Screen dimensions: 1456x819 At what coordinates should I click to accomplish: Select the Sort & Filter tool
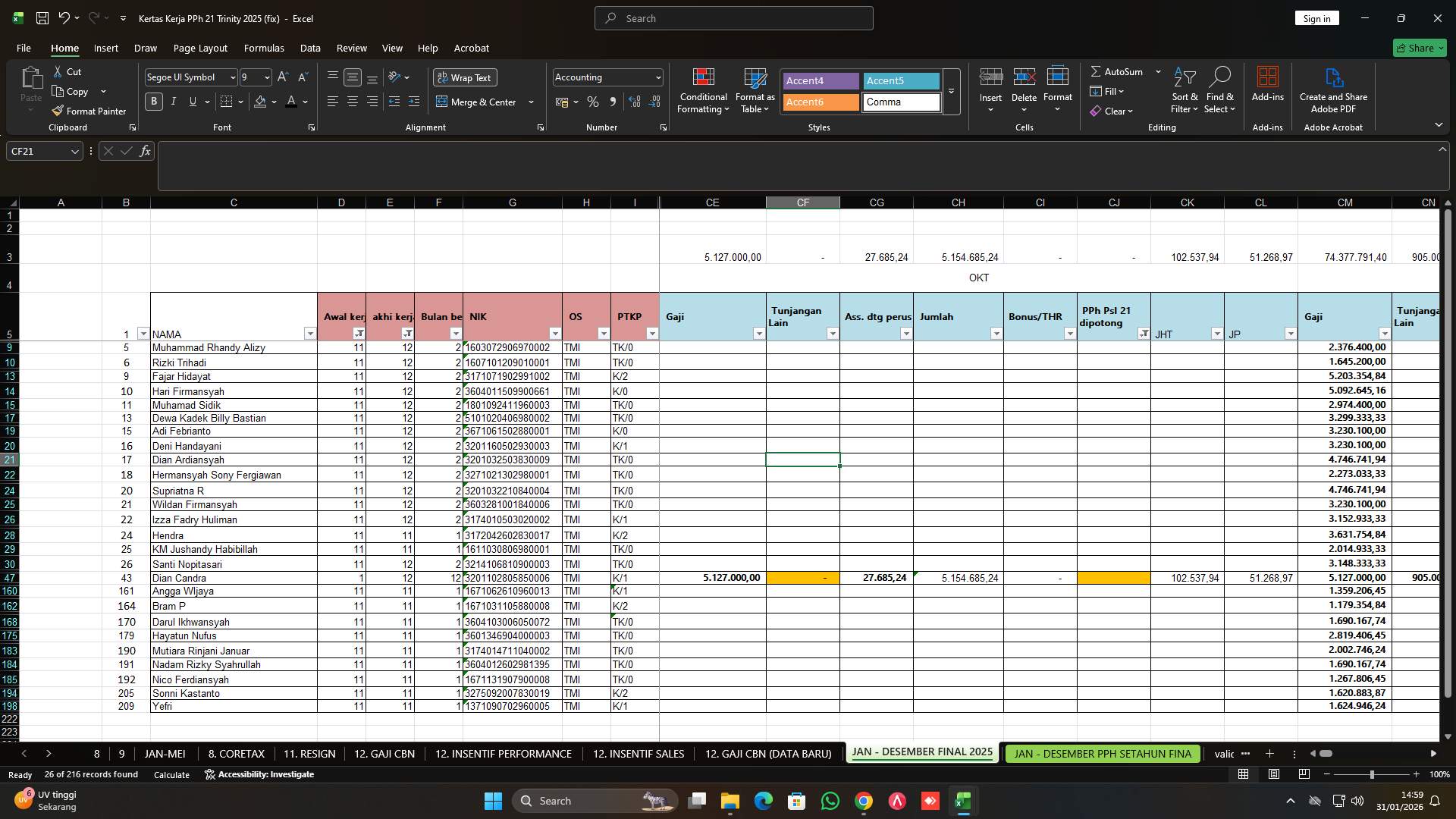[1184, 91]
